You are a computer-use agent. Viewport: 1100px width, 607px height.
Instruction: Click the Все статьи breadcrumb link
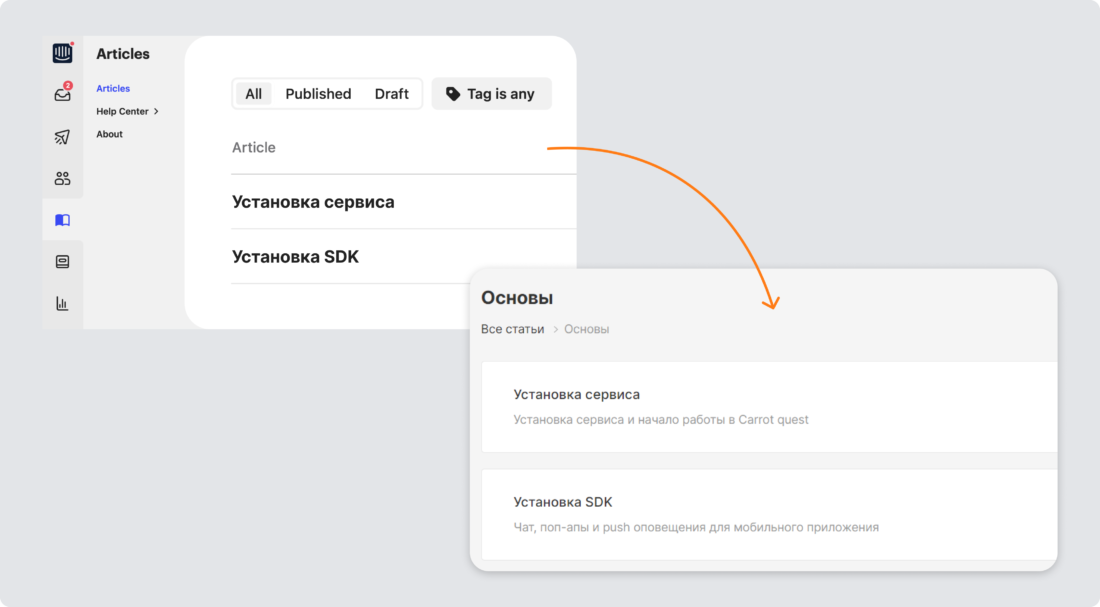[x=512, y=329]
